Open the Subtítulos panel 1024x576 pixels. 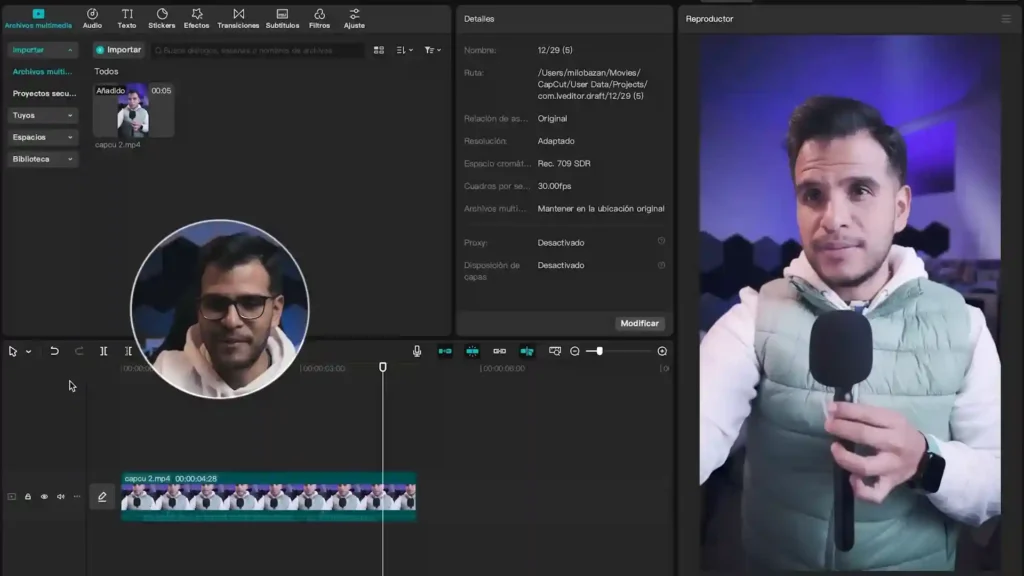pyautogui.click(x=281, y=16)
